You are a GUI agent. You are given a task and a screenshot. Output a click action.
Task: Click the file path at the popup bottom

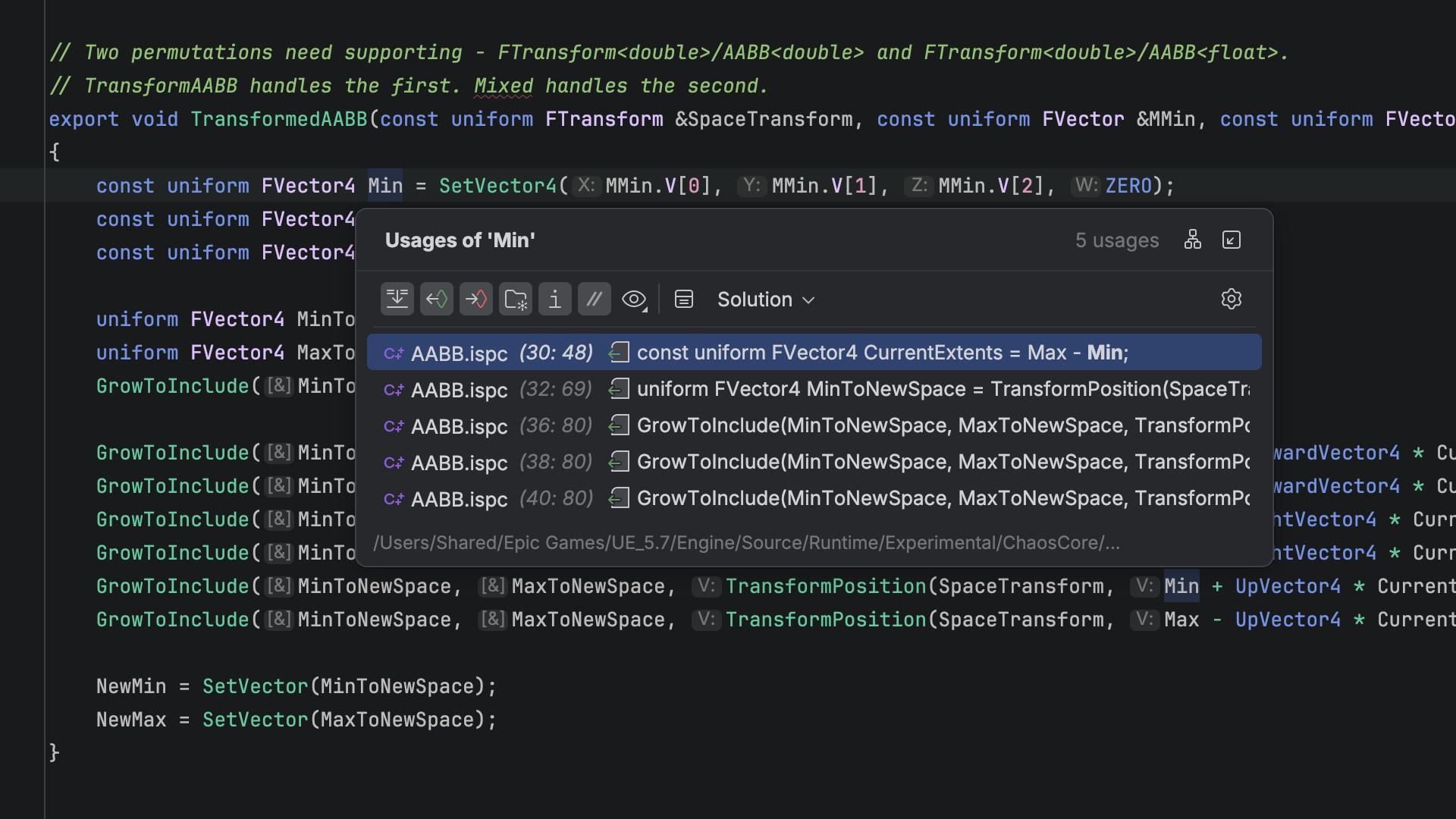click(746, 543)
